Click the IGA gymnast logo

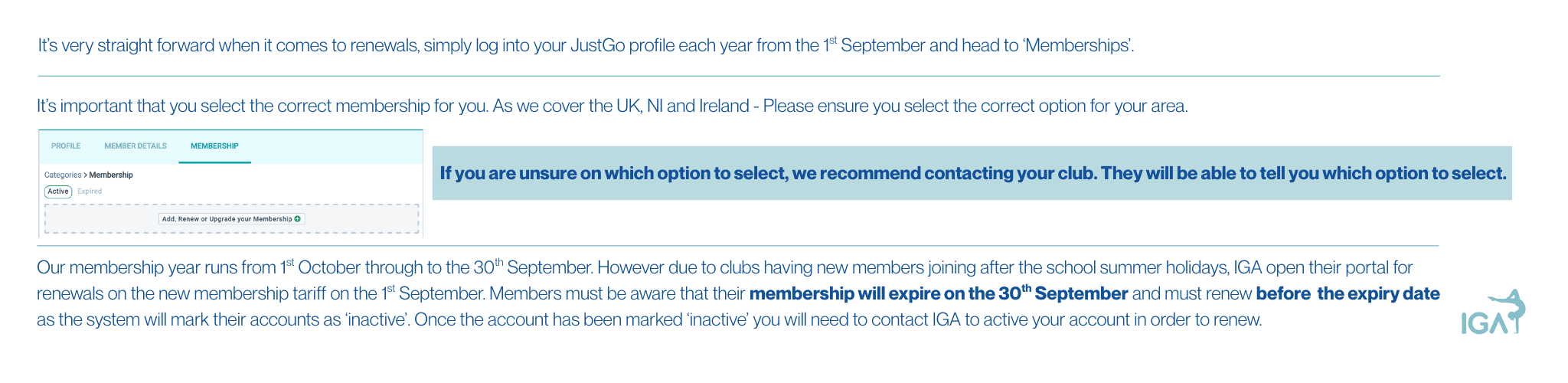pos(1493,312)
